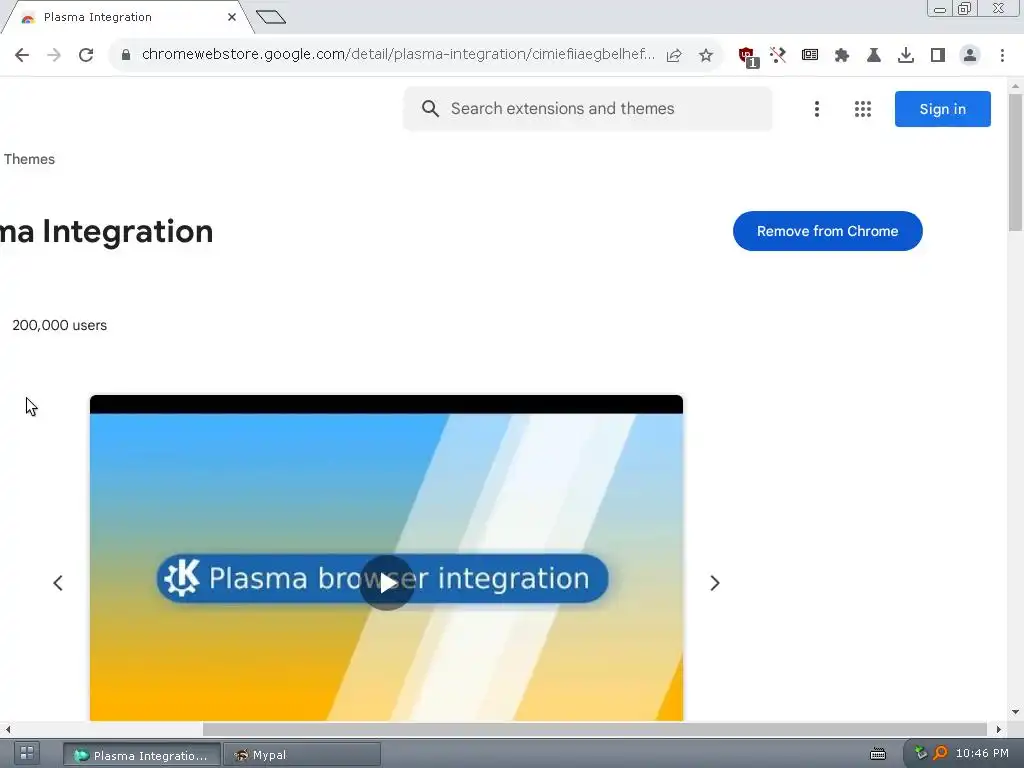Share this page from the address bar
The image size is (1024, 768).
tap(674, 55)
